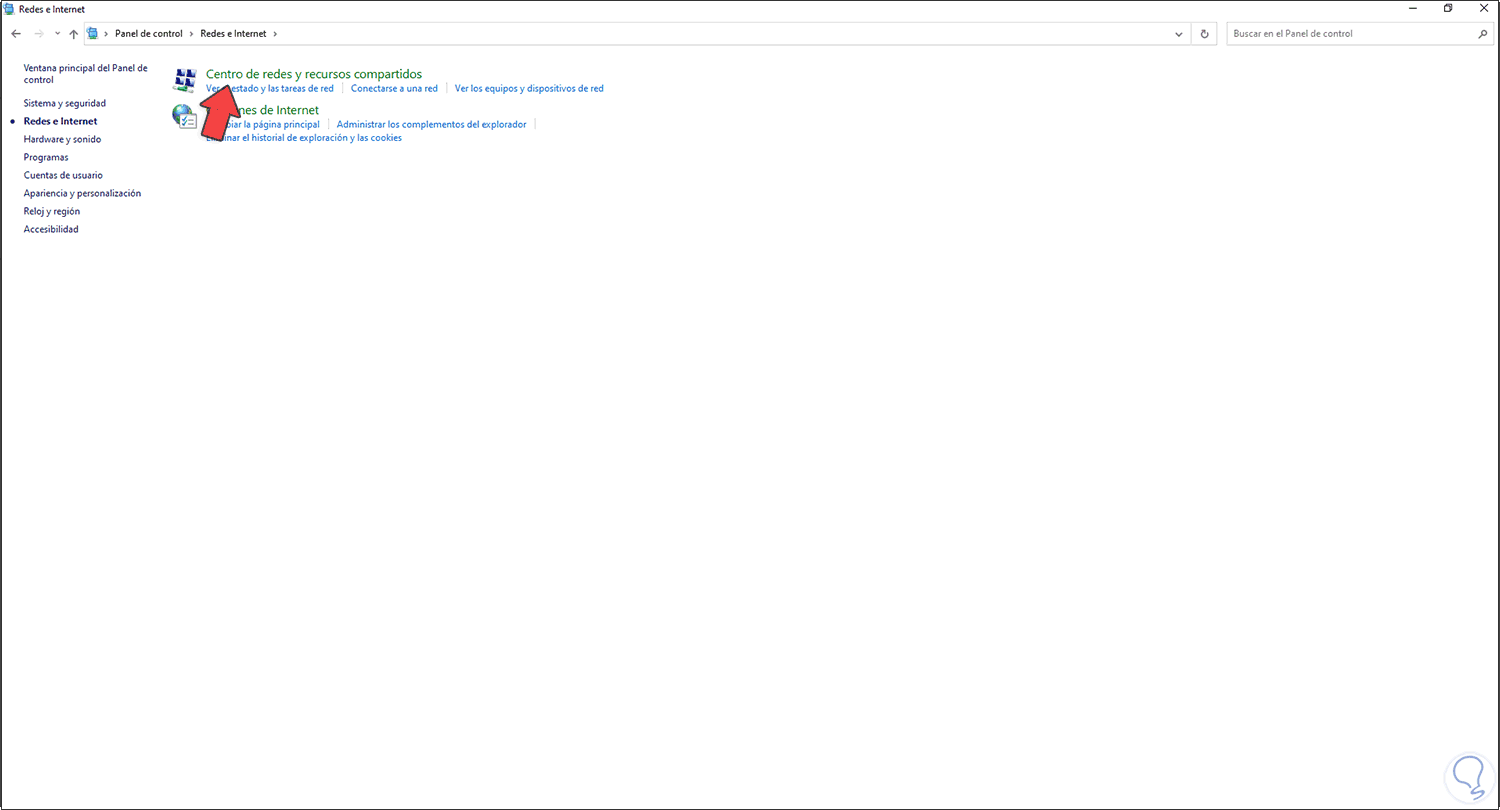Click Panel de control in breadcrumb
Viewport: 1500px width, 810px height.
149,34
